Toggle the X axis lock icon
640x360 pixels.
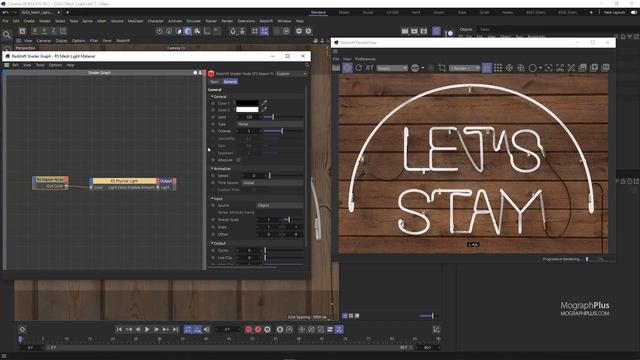click(x=35, y=31)
